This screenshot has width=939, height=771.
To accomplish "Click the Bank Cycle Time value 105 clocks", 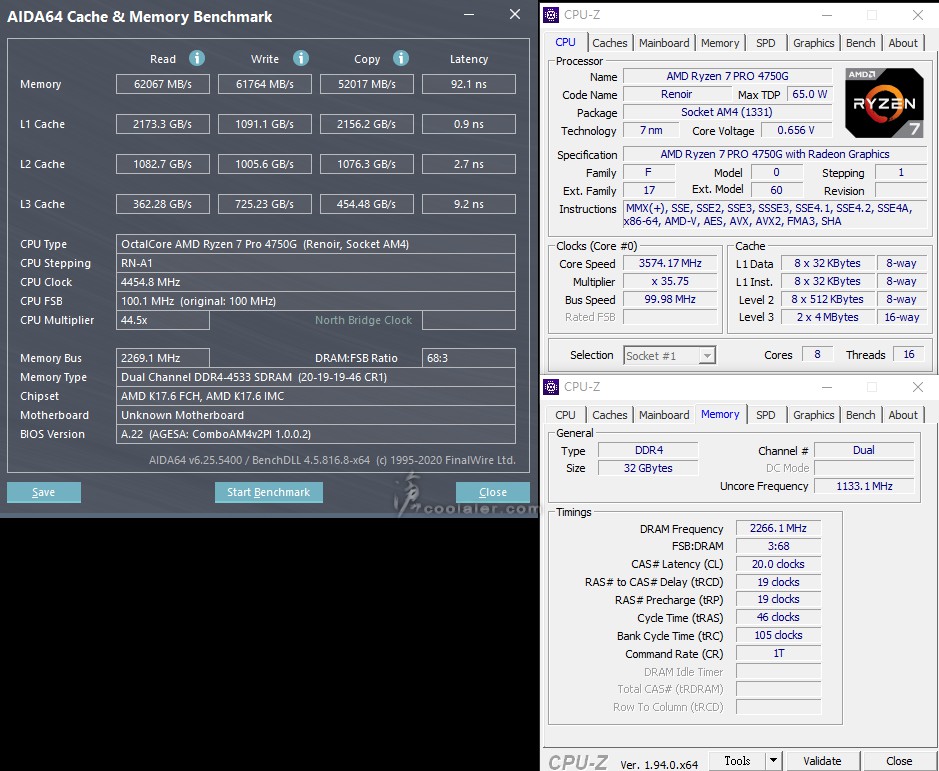I will click(779, 635).
